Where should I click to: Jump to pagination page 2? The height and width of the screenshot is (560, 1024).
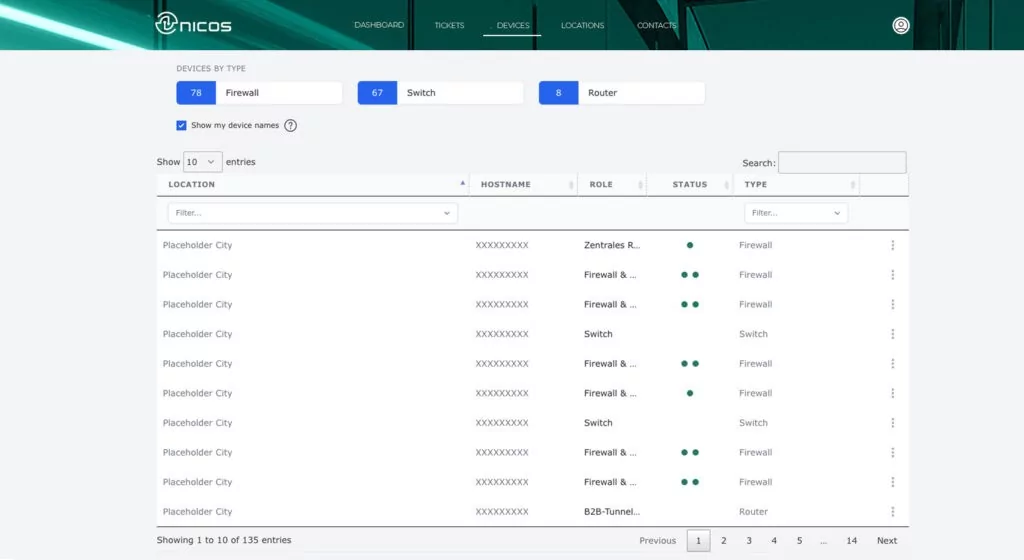724,540
